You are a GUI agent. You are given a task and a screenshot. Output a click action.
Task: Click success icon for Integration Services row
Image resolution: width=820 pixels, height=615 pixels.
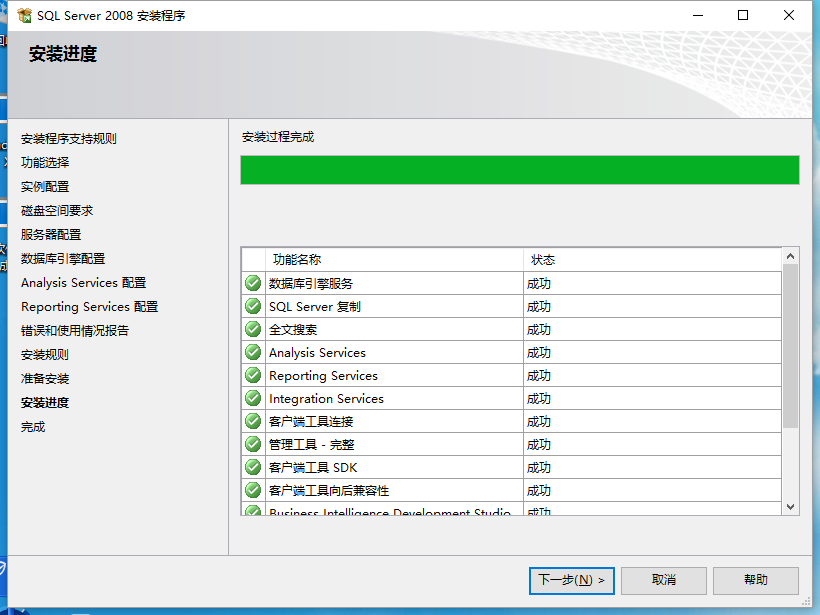point(253,398)
